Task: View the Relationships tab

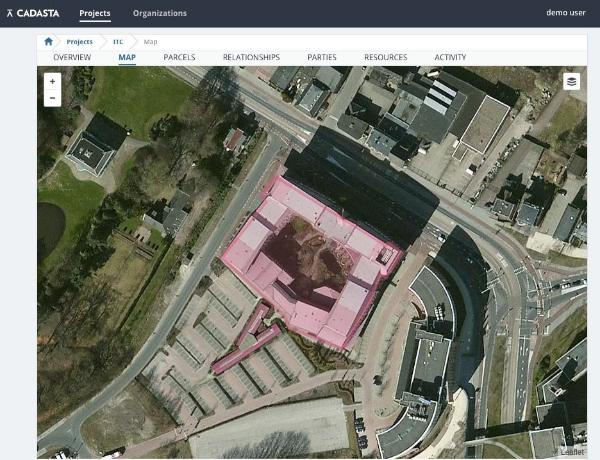Action: point(251,58)
